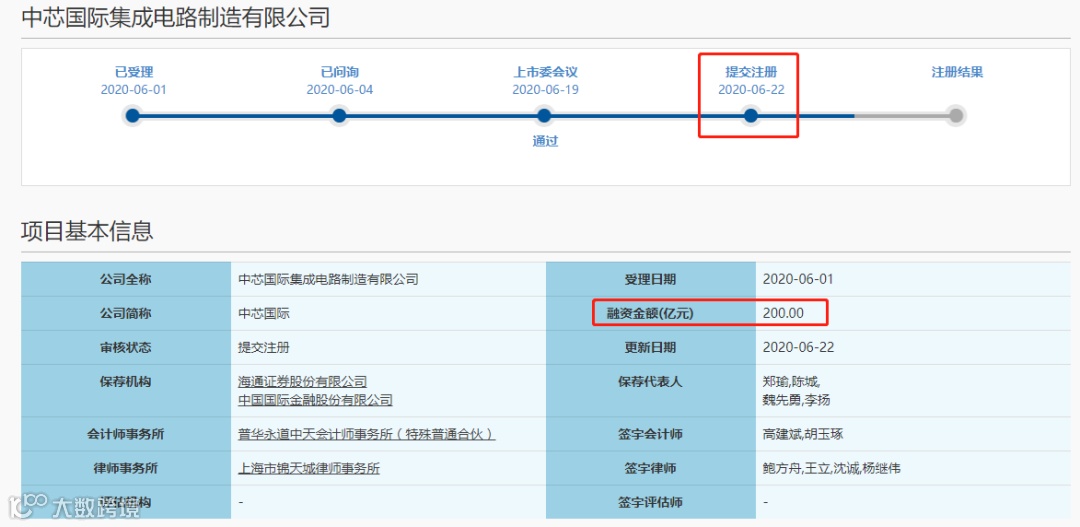
Task: Click the date 2020-06-19 under 上市委会议
Action: 545,90
